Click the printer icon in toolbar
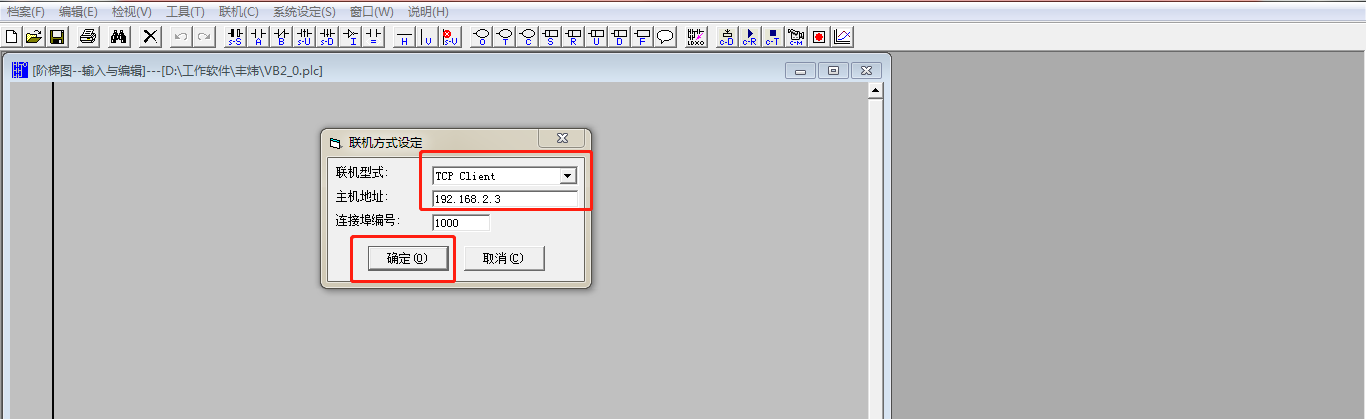The image size is (1366, 419). pos(88,37)
